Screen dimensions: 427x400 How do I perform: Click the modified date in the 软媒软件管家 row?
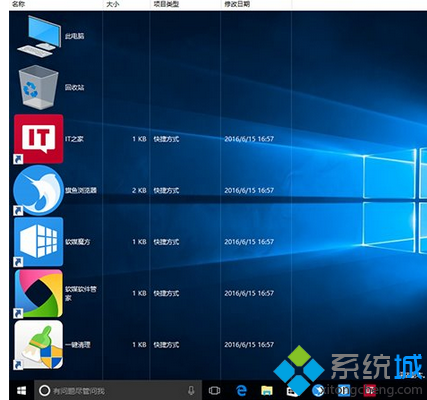coord(249,293)
